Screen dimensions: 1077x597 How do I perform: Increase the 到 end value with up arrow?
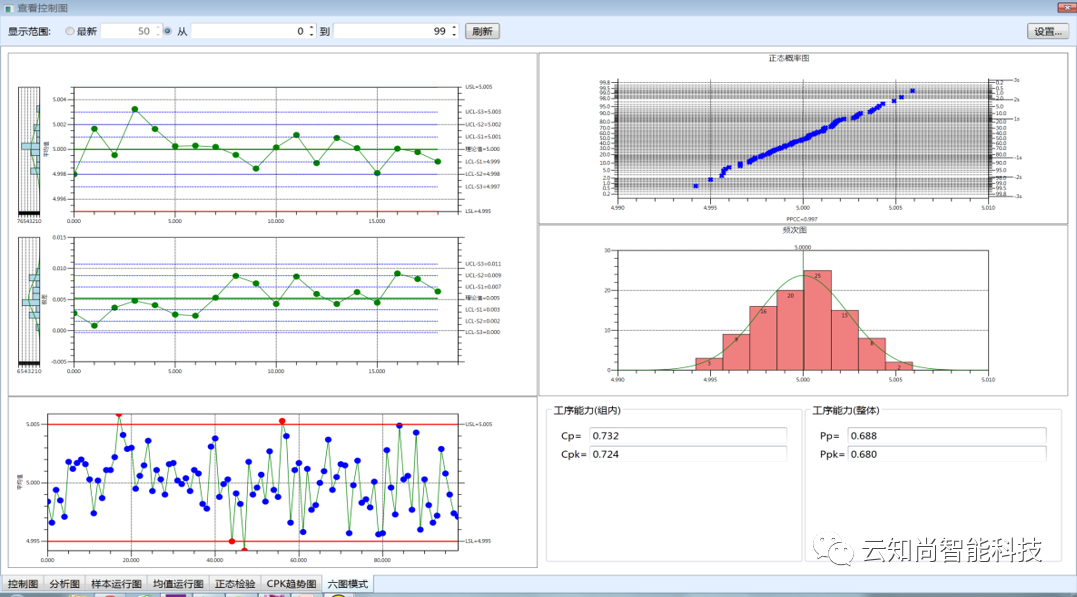pos(454,27)
